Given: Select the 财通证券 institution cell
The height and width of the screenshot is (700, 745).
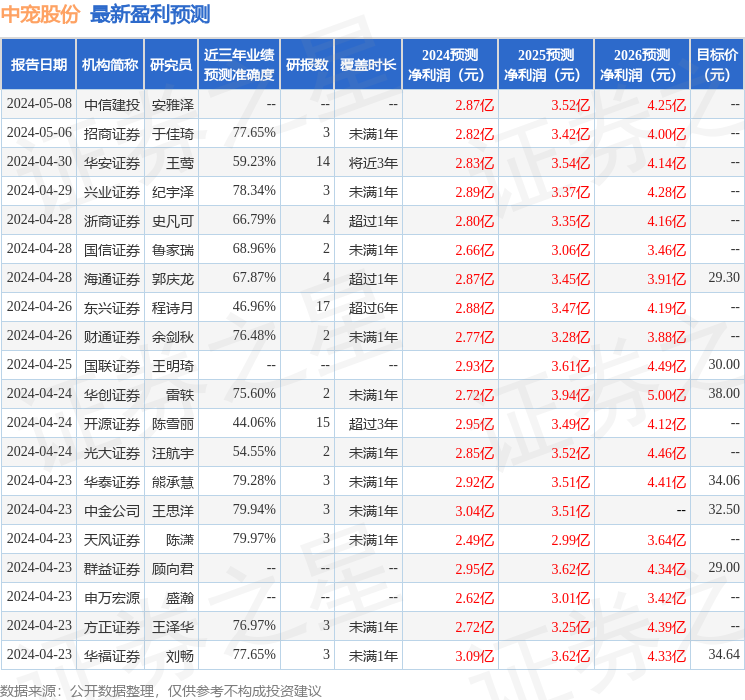Looking at the screenshot, I should pos(112,337).
